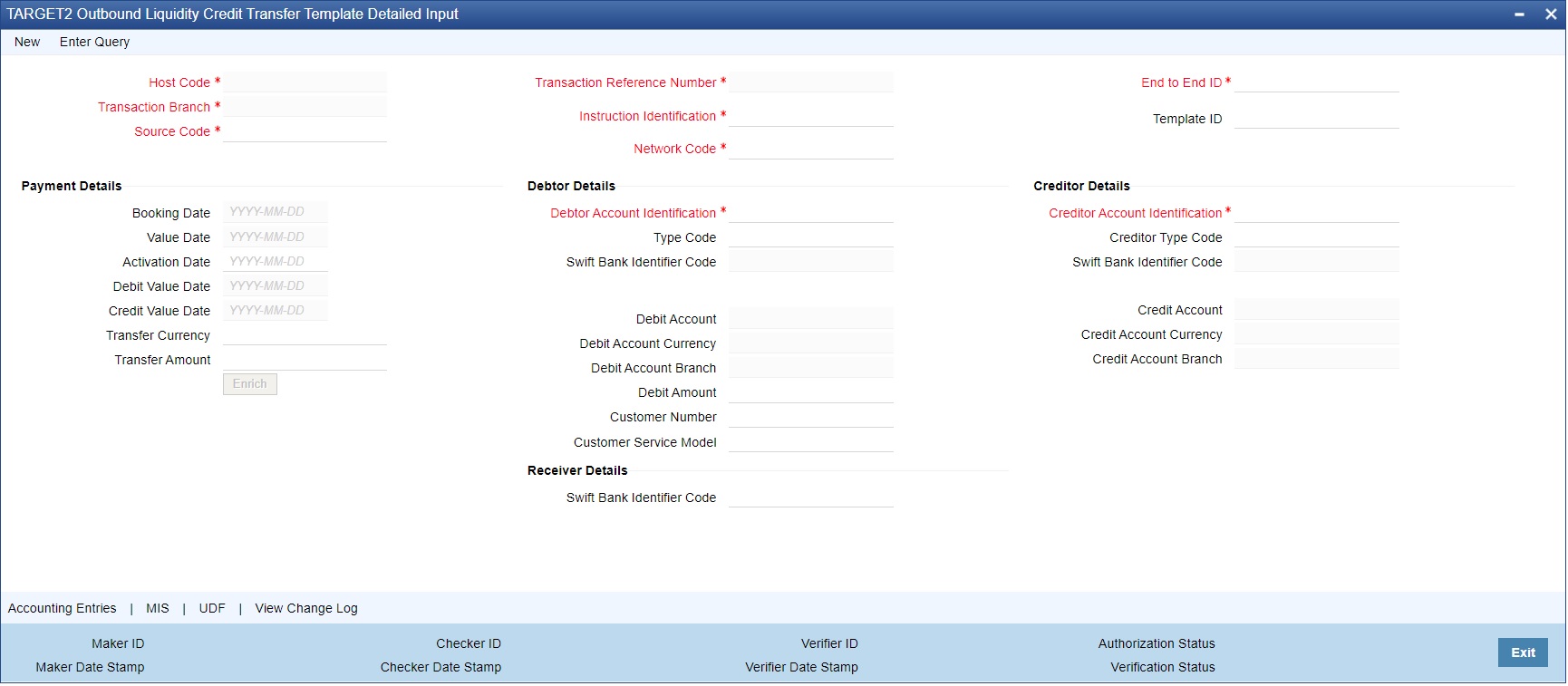Click the Debtor Account Identification field

pos(811,213)
